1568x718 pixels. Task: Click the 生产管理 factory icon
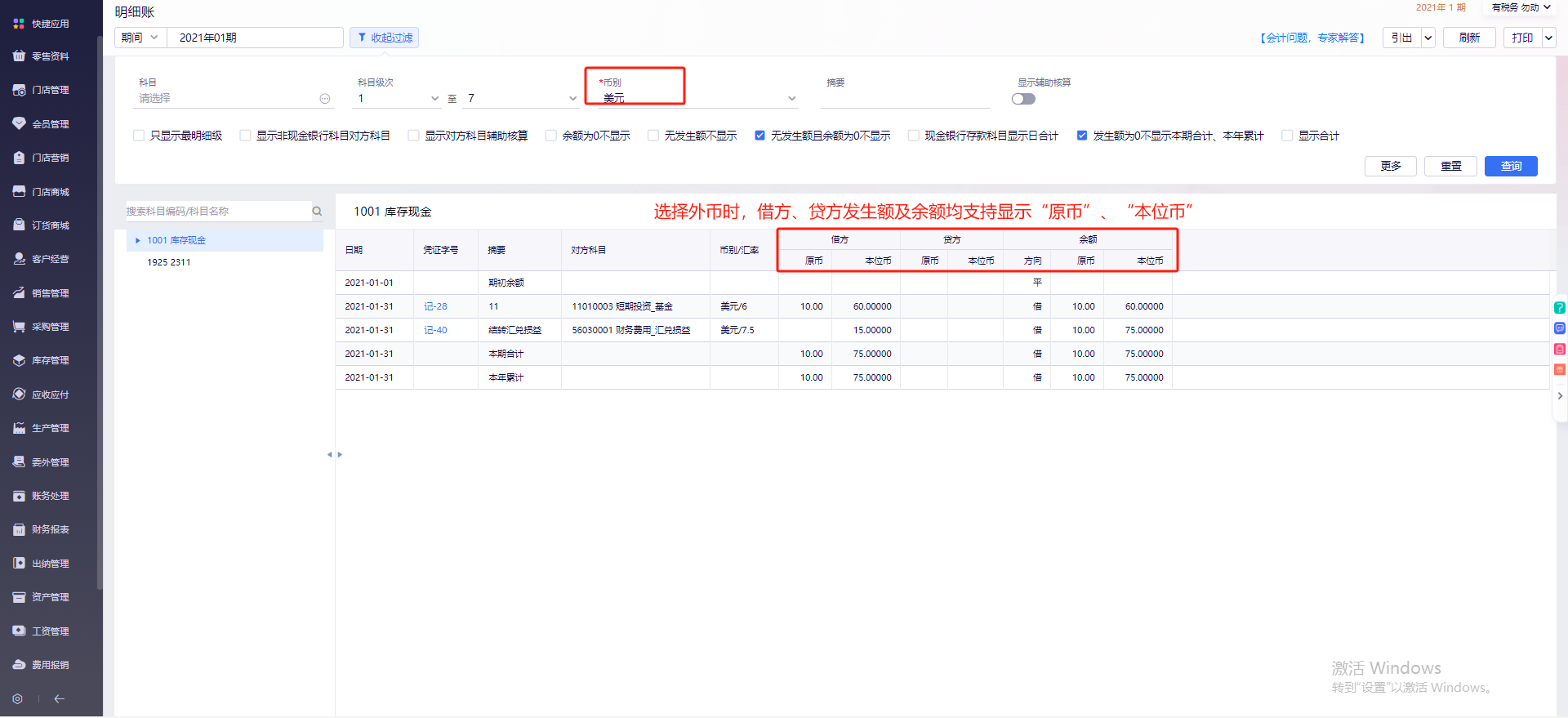19,428
